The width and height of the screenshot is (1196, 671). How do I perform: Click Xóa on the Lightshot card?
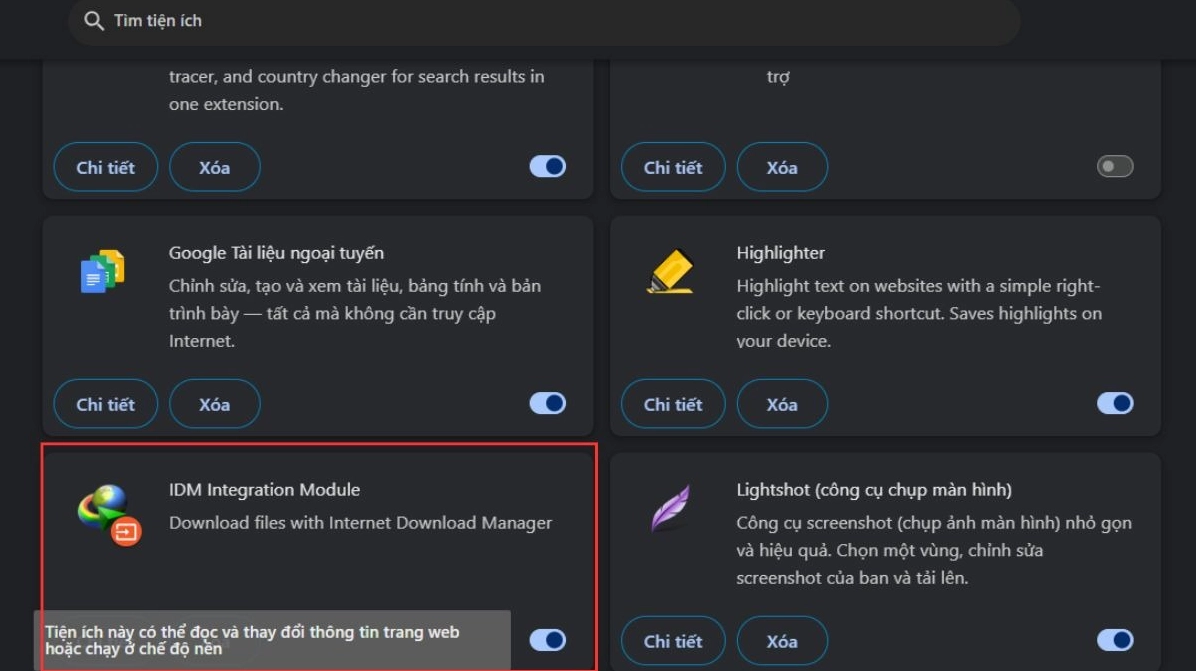782,641
